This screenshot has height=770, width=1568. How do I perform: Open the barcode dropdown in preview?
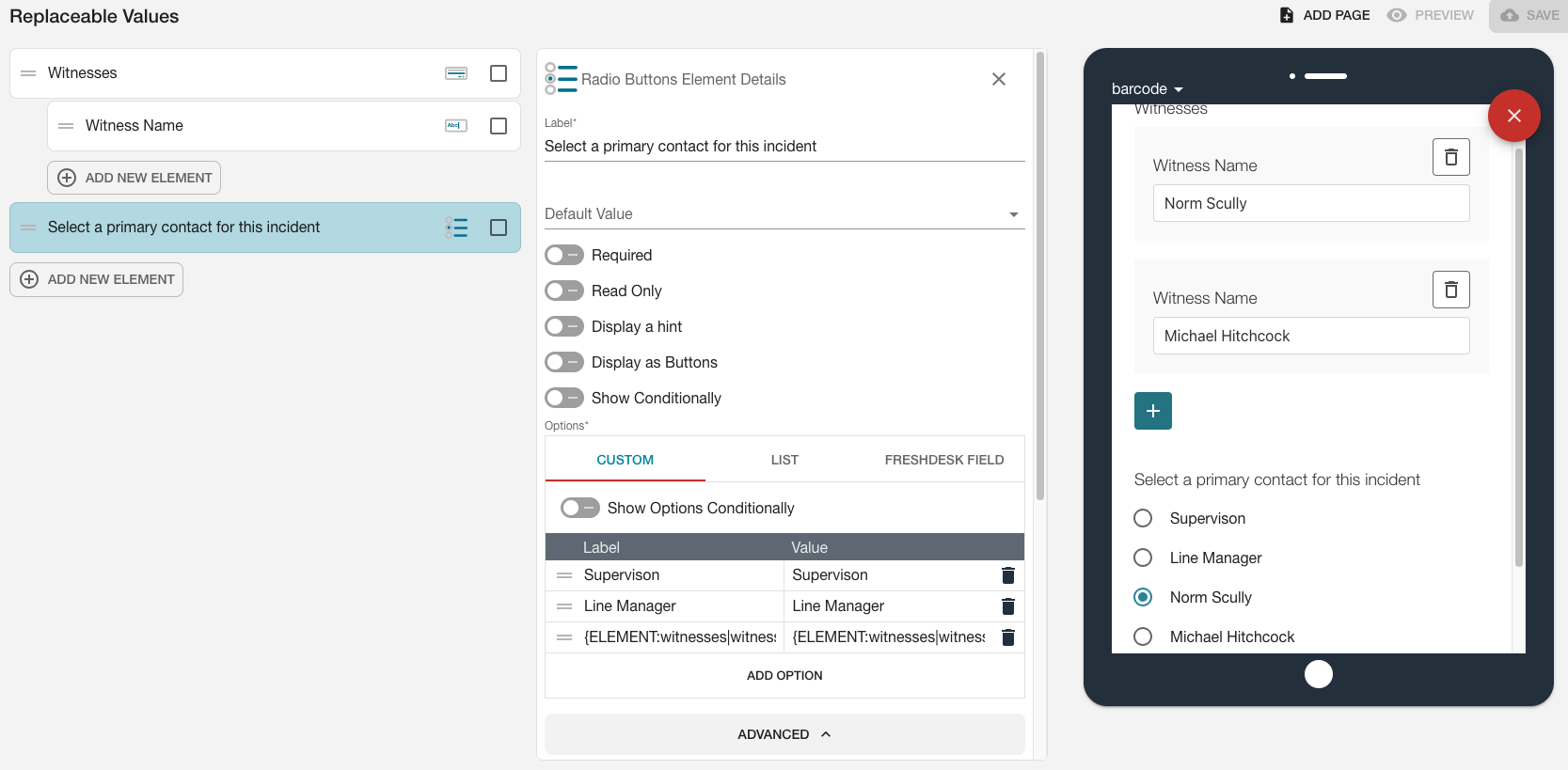click(1148, 88)
